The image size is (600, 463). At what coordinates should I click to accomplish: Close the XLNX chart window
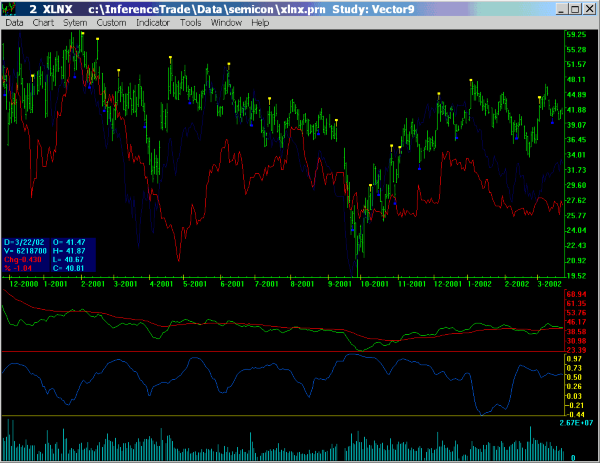(x=589, y=9)
